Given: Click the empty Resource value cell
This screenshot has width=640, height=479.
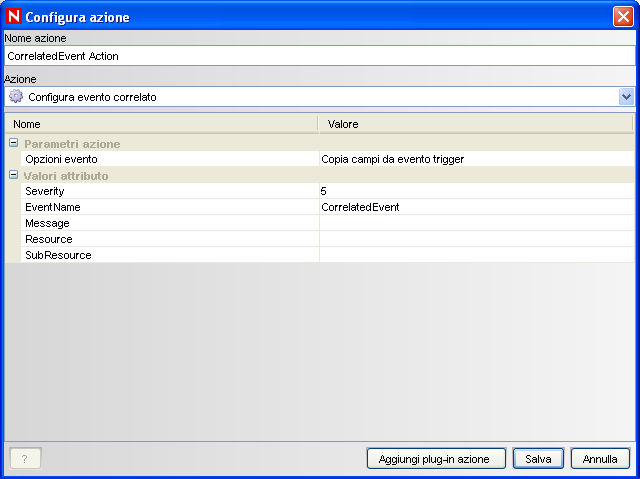Looking at the screenshot, I should click(476, 239).
